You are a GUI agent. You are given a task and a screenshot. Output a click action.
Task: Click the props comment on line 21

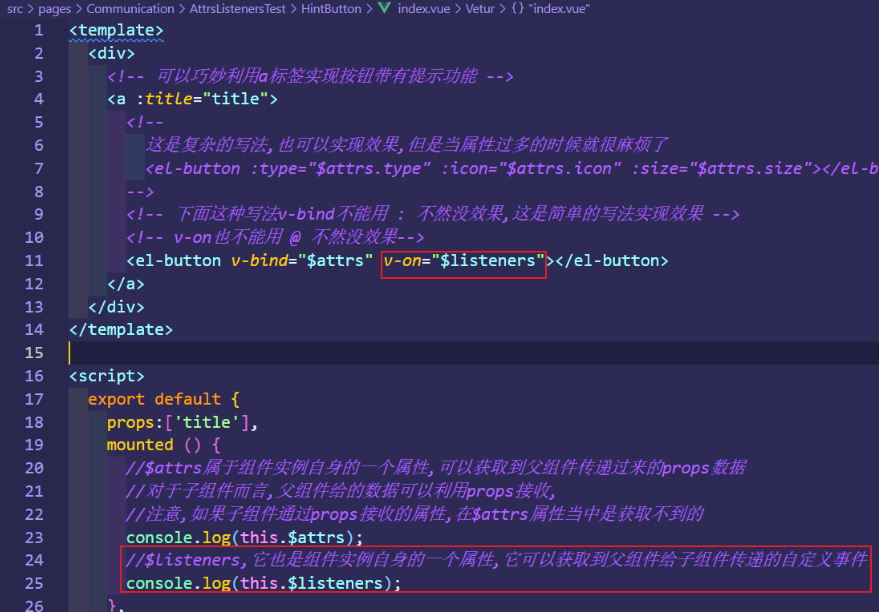pos(341,492)
